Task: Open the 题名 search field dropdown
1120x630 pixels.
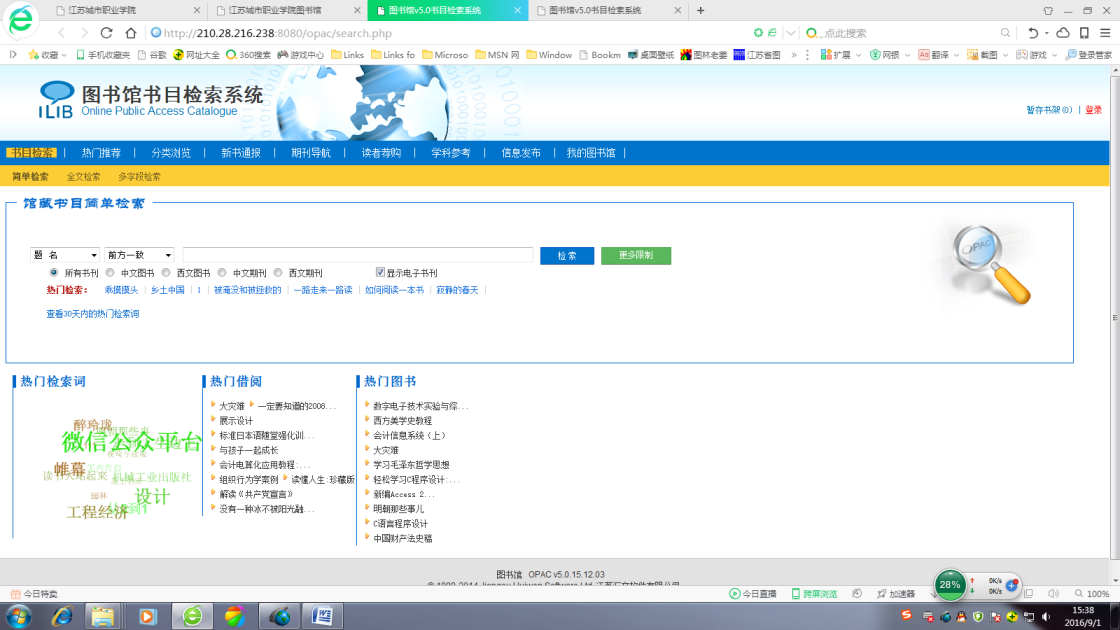Action: pyautogui.click(x=65, y=256)
